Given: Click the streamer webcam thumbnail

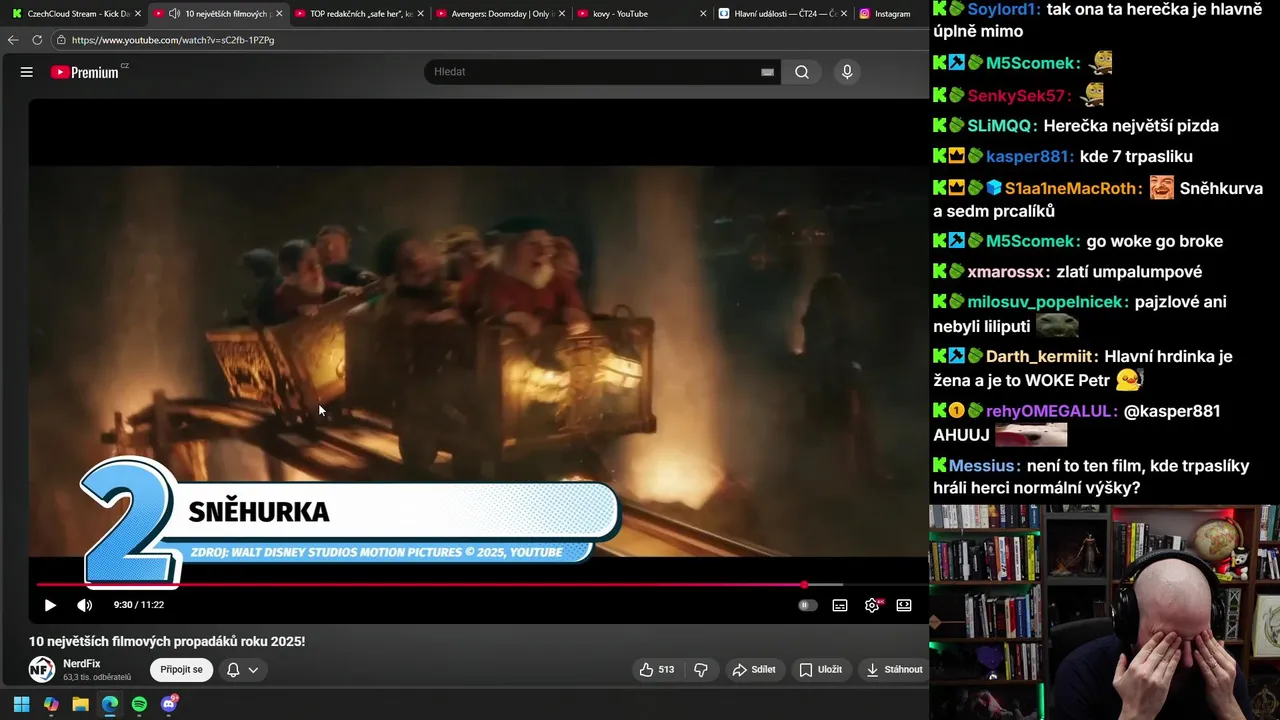Looking at the screenshot, I should point(1104,612).
